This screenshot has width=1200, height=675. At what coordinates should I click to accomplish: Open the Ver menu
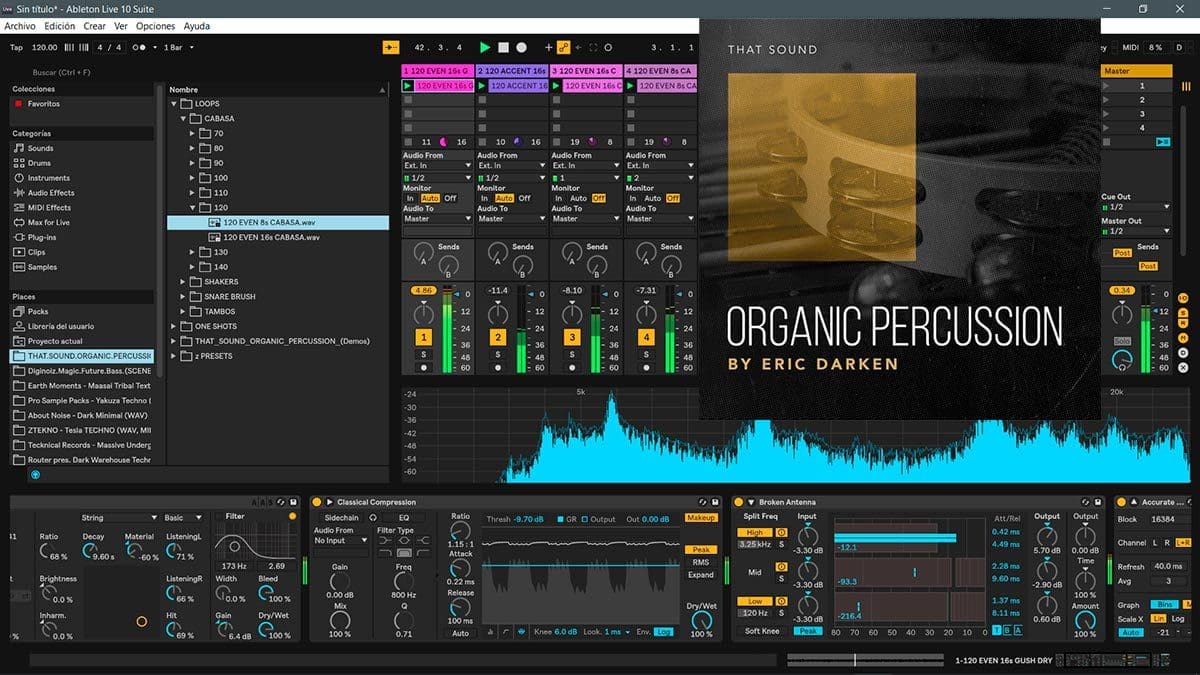(121, 26)
